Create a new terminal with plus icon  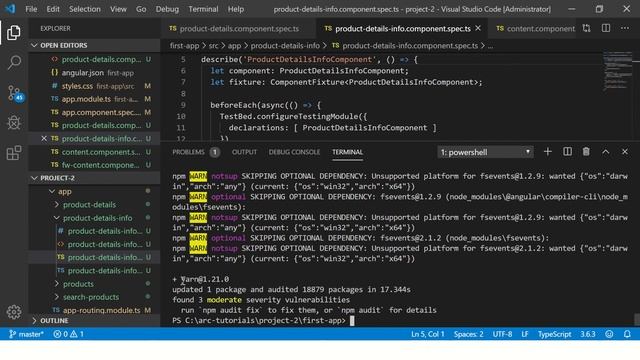[548, 152]
